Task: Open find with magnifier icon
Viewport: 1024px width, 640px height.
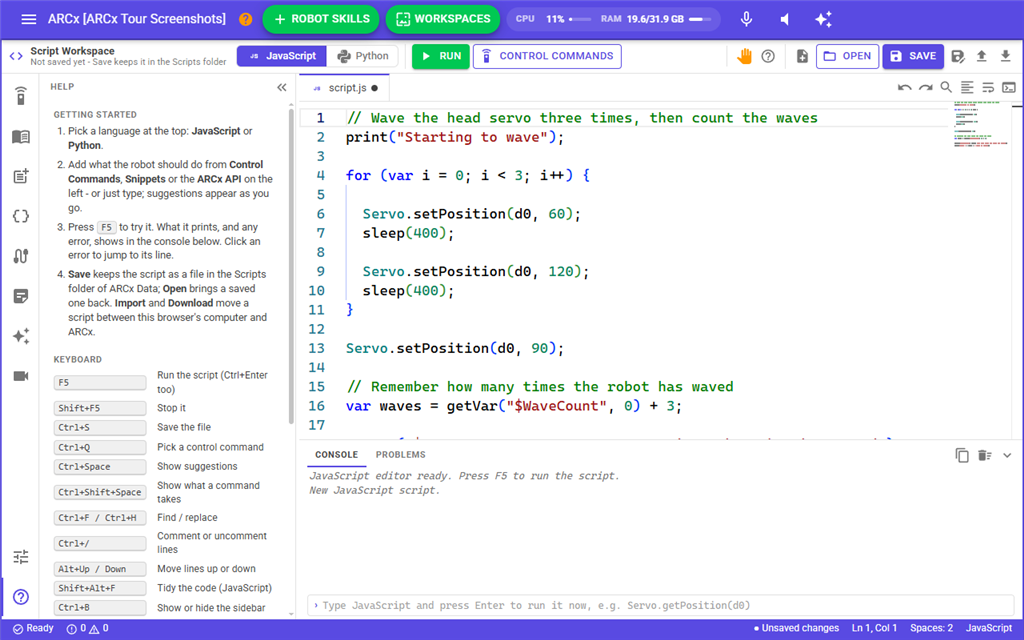Action: coord(946,87)
